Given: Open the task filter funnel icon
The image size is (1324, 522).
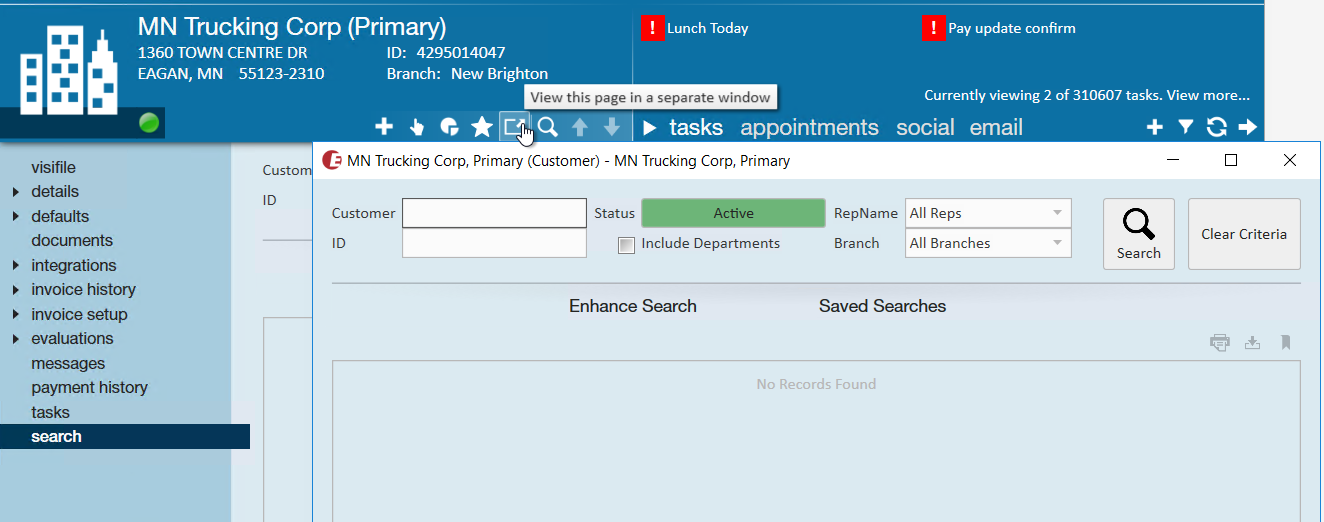Looking at the screenshot, I should (x=1186, y=127).
